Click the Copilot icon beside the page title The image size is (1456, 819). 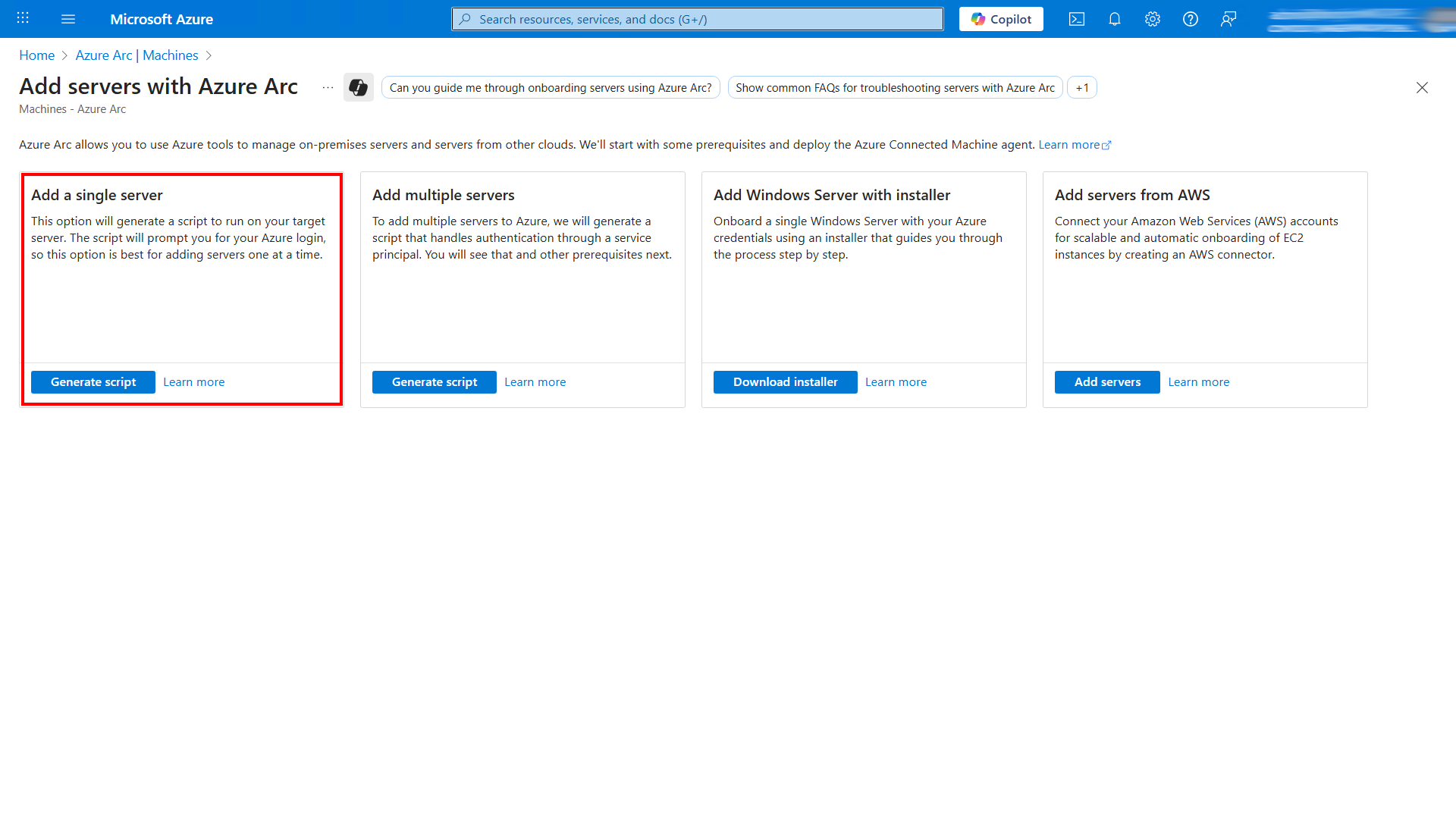(358, 87)
